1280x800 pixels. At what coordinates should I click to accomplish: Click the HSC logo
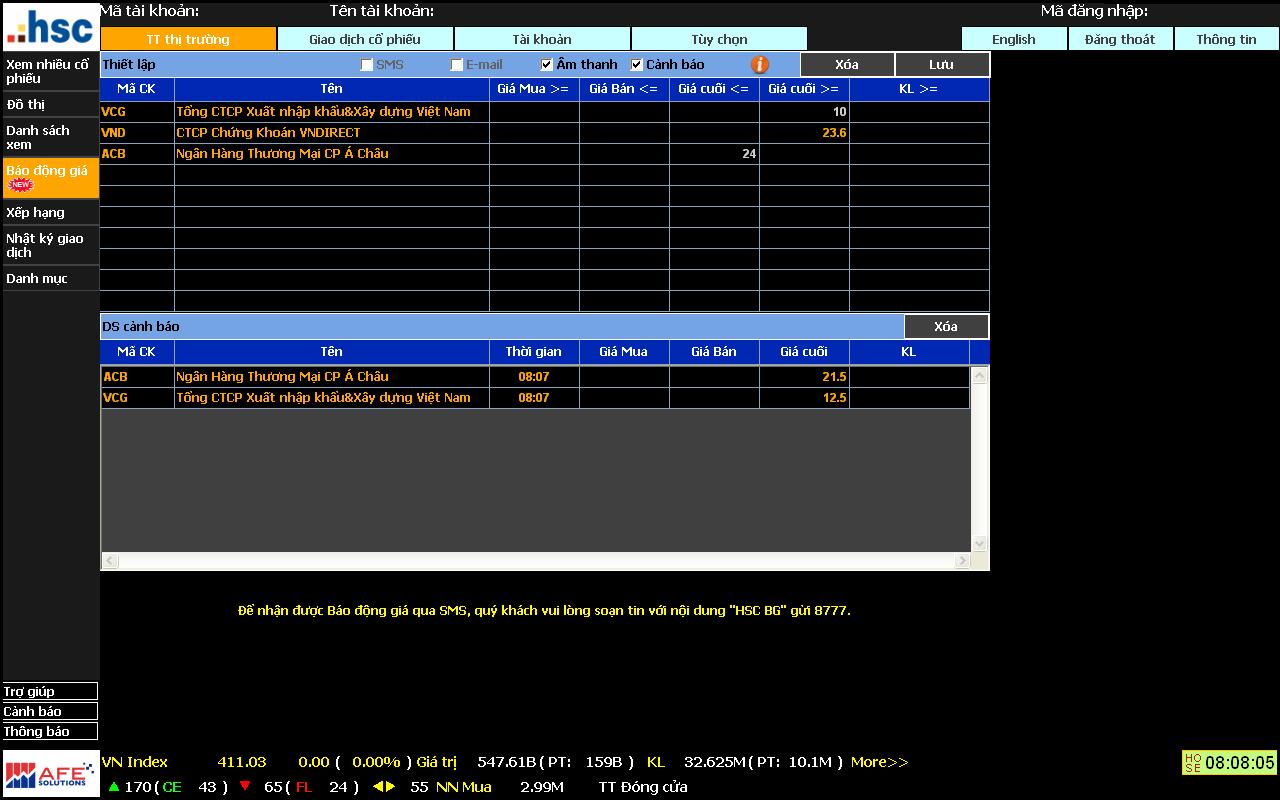[50, 27]
